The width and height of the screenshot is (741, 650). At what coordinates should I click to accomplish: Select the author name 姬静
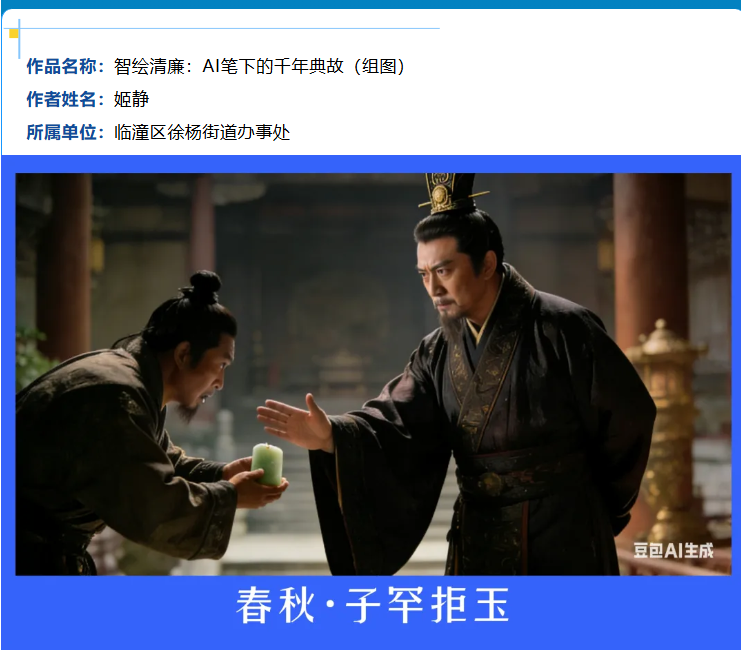[x=131, y=99]
